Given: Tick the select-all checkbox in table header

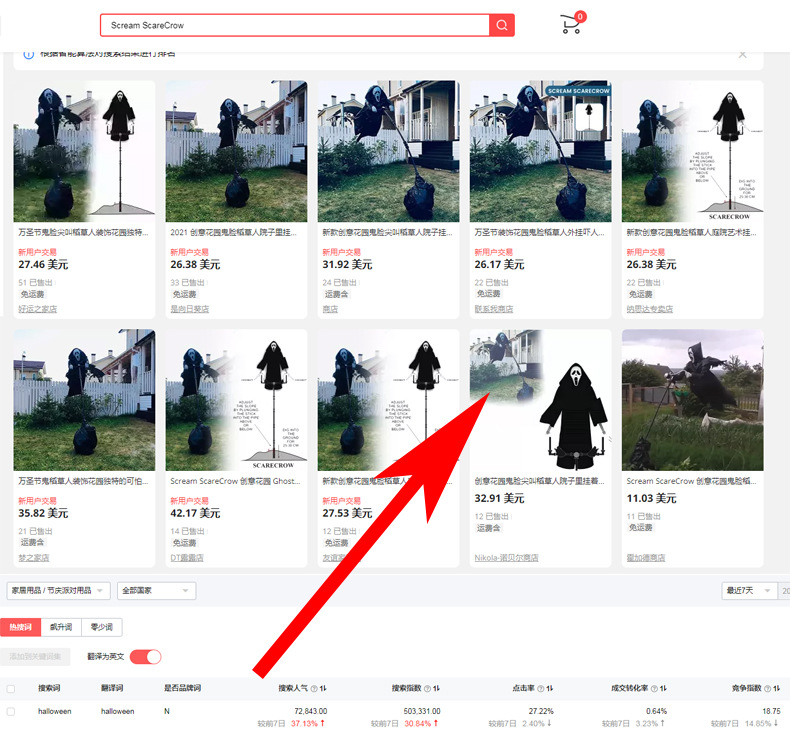Looking at the screenshot, I should (x=11, y=689).
